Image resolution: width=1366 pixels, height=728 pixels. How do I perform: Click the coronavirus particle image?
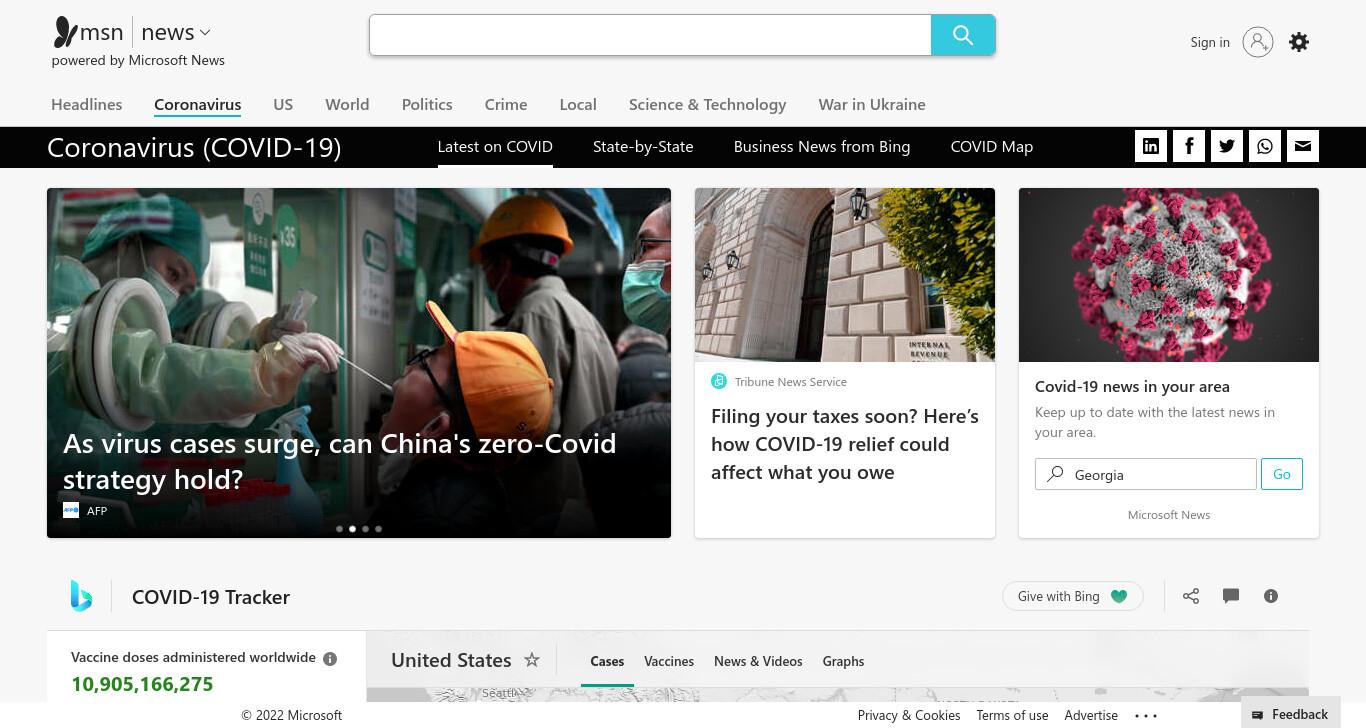pos(1169,275)
